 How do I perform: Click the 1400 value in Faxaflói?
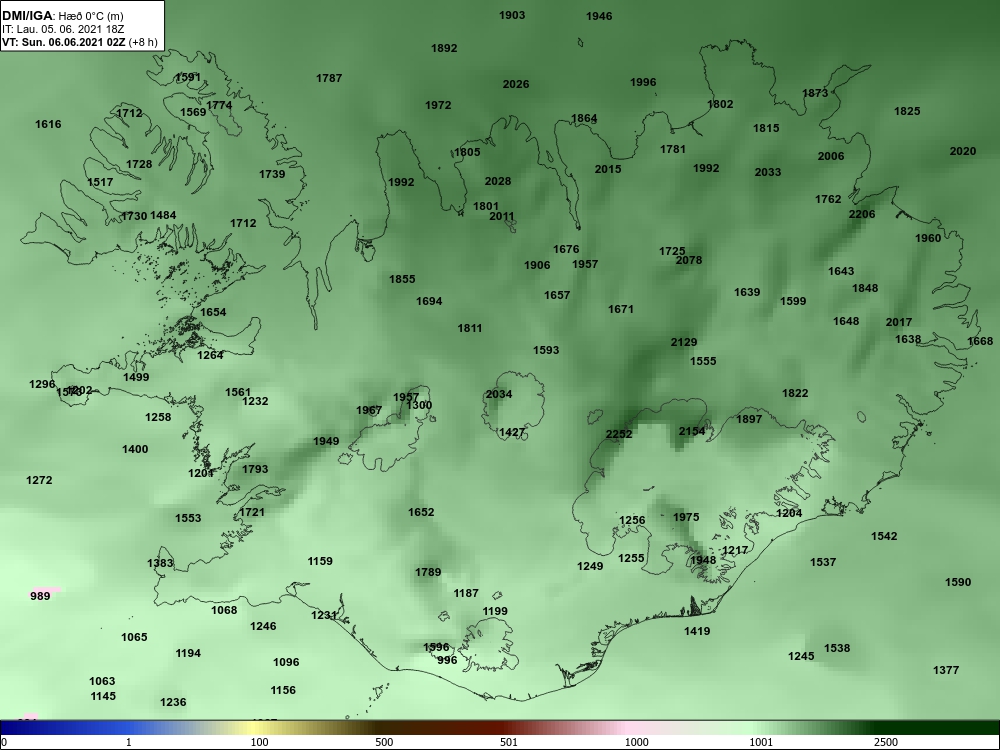[135, 450]
